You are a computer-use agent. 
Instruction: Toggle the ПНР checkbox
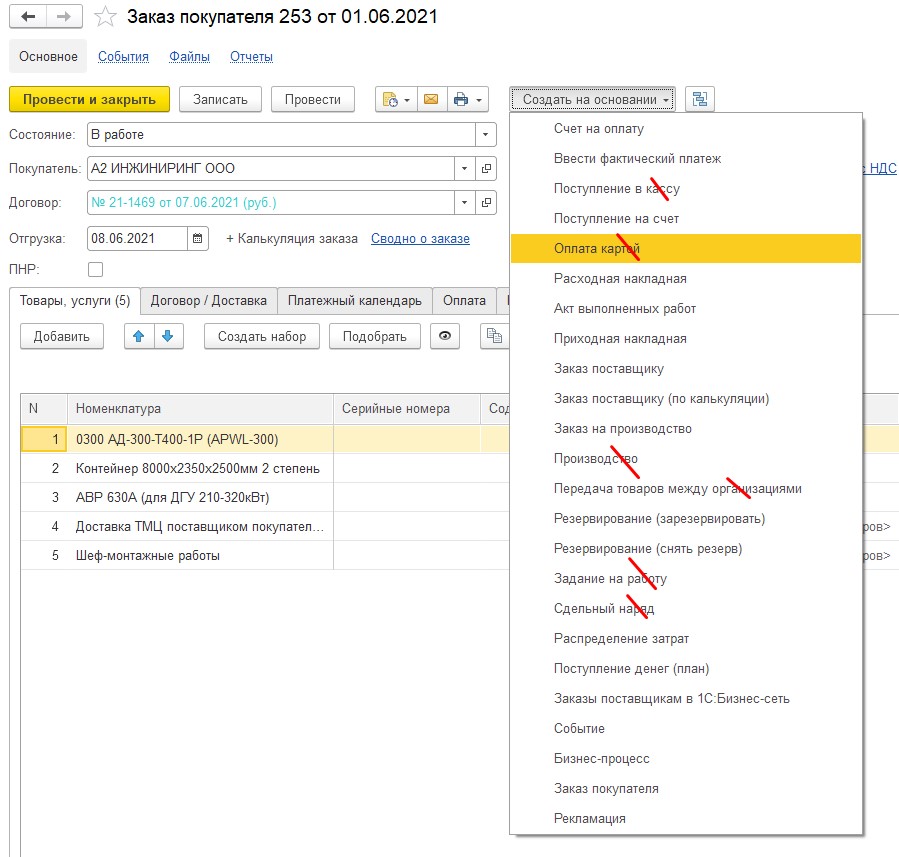[x=96, y=269]
